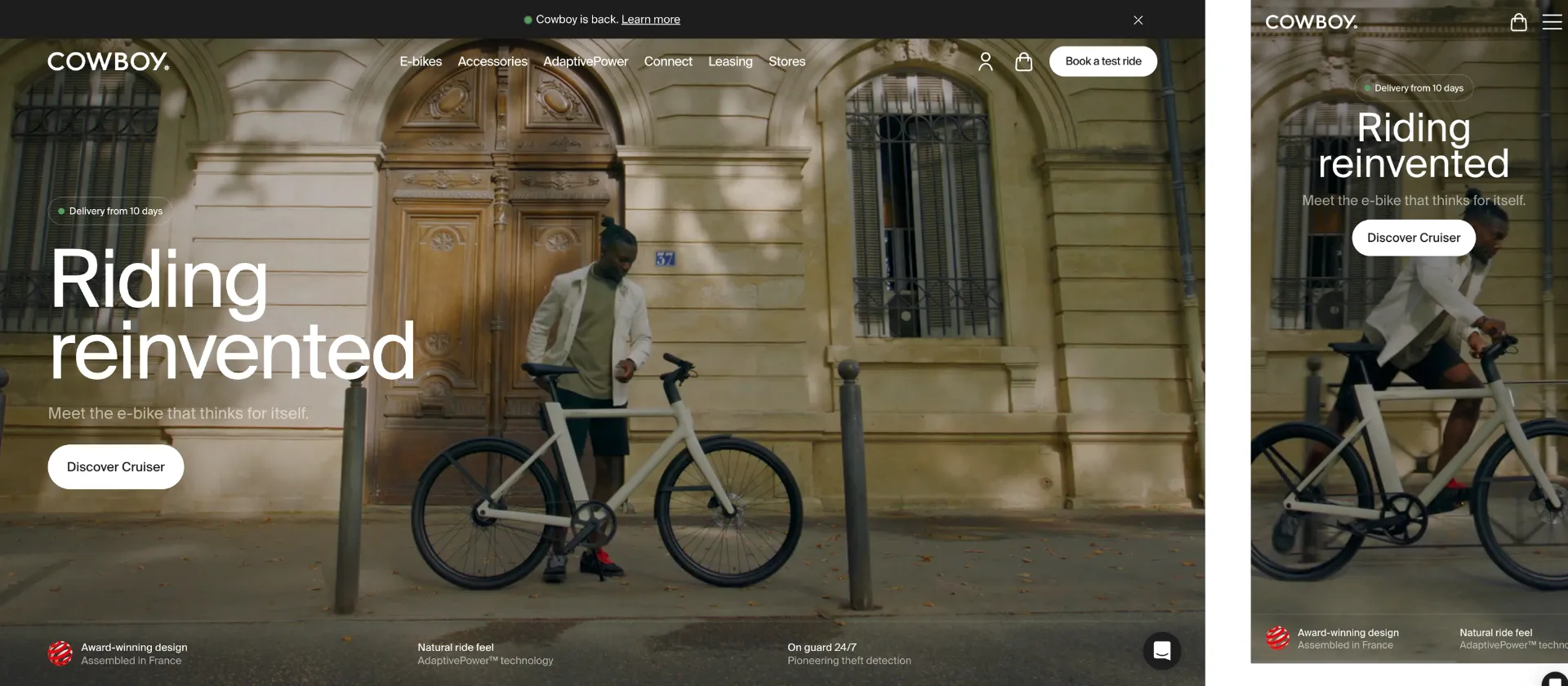Navigate to Stores
Screen dimensions: 1568x686
coord(786,61)
